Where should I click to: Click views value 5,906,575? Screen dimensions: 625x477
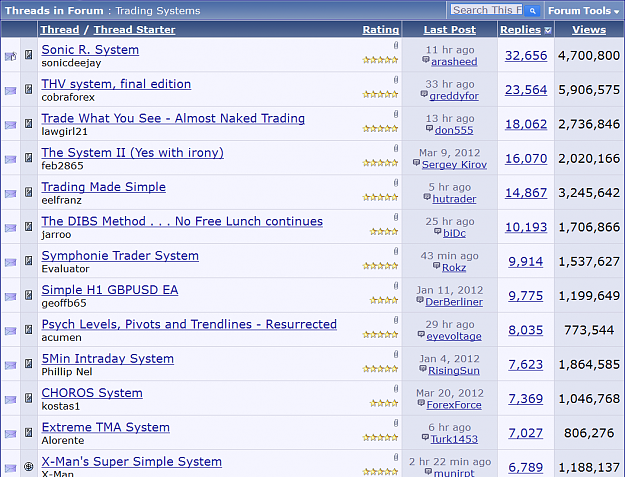click(589, 90)
